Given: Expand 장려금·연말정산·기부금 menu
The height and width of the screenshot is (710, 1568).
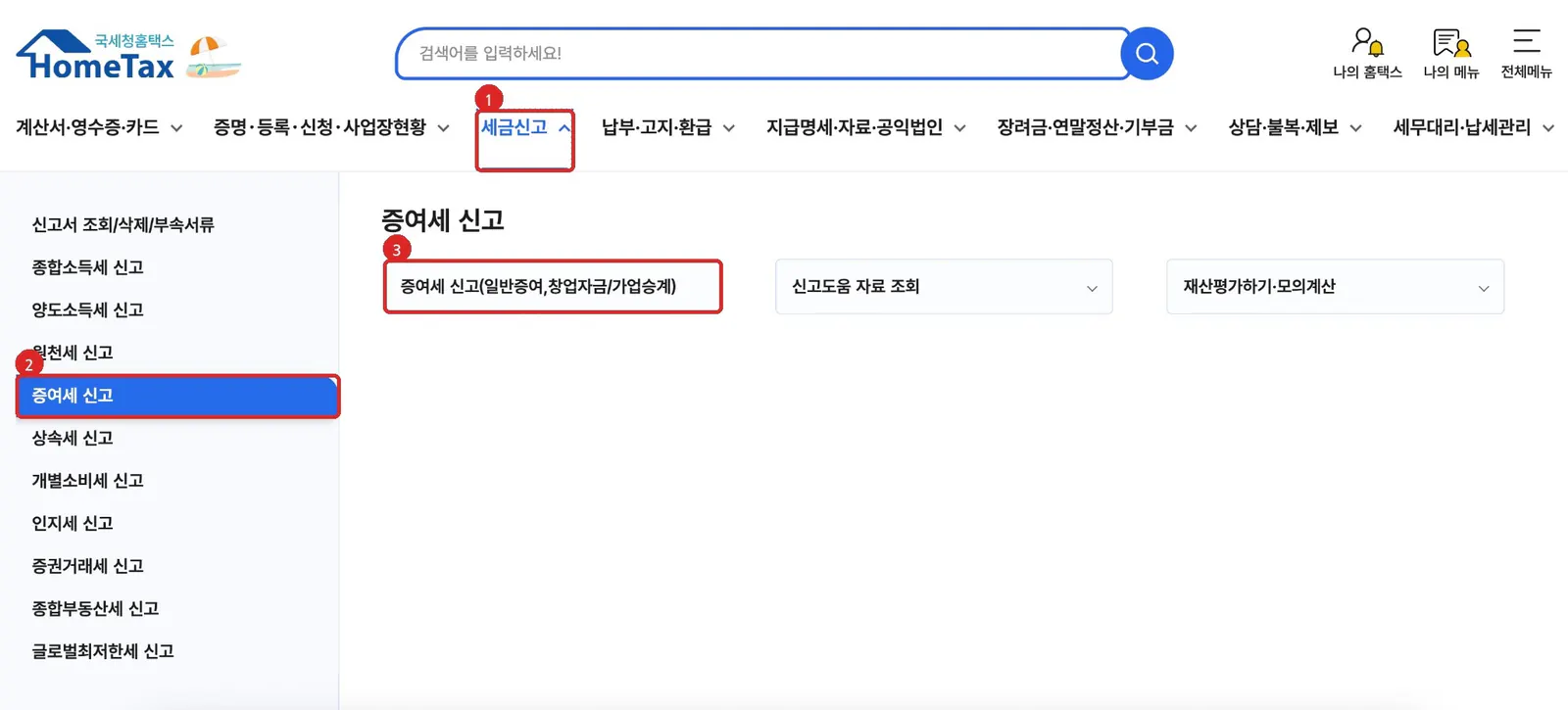Looking at the screenshot, I should coord(1097,127).
